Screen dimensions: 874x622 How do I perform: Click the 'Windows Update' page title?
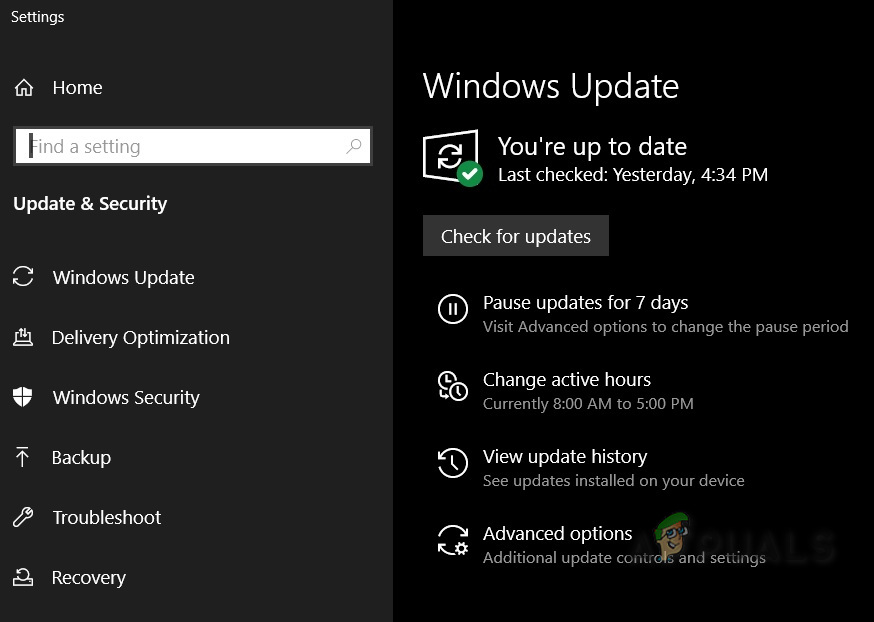point(551,86)
